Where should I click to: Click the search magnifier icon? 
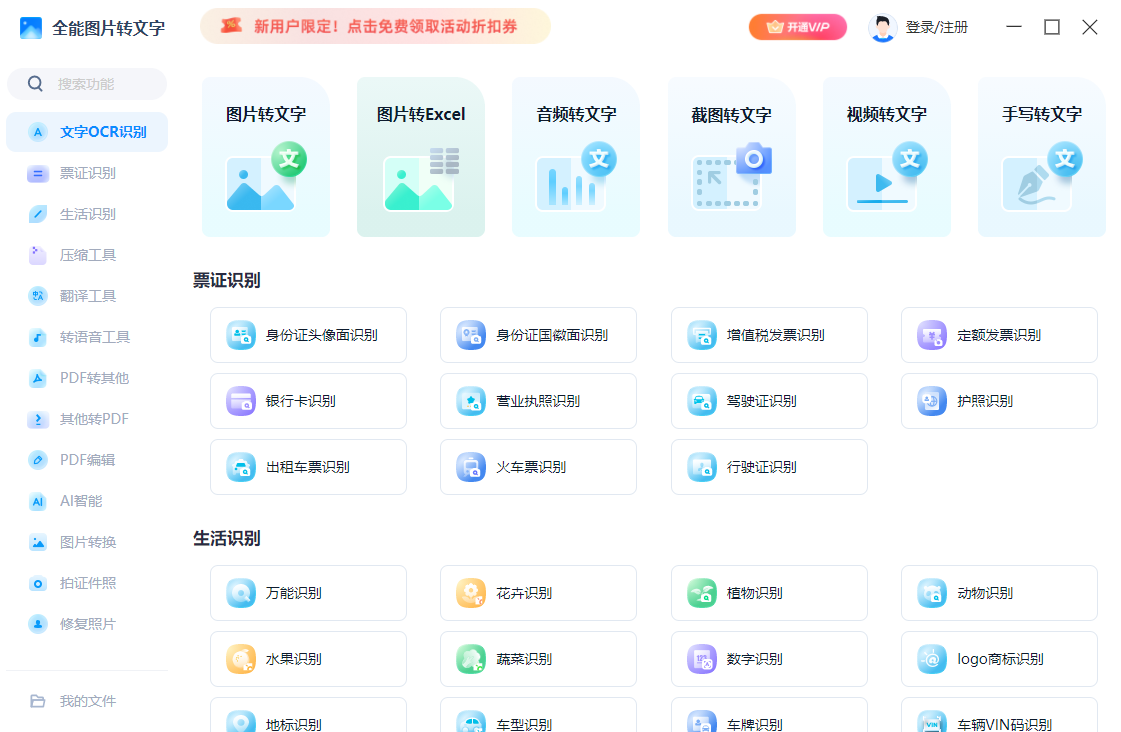point(35,84)
